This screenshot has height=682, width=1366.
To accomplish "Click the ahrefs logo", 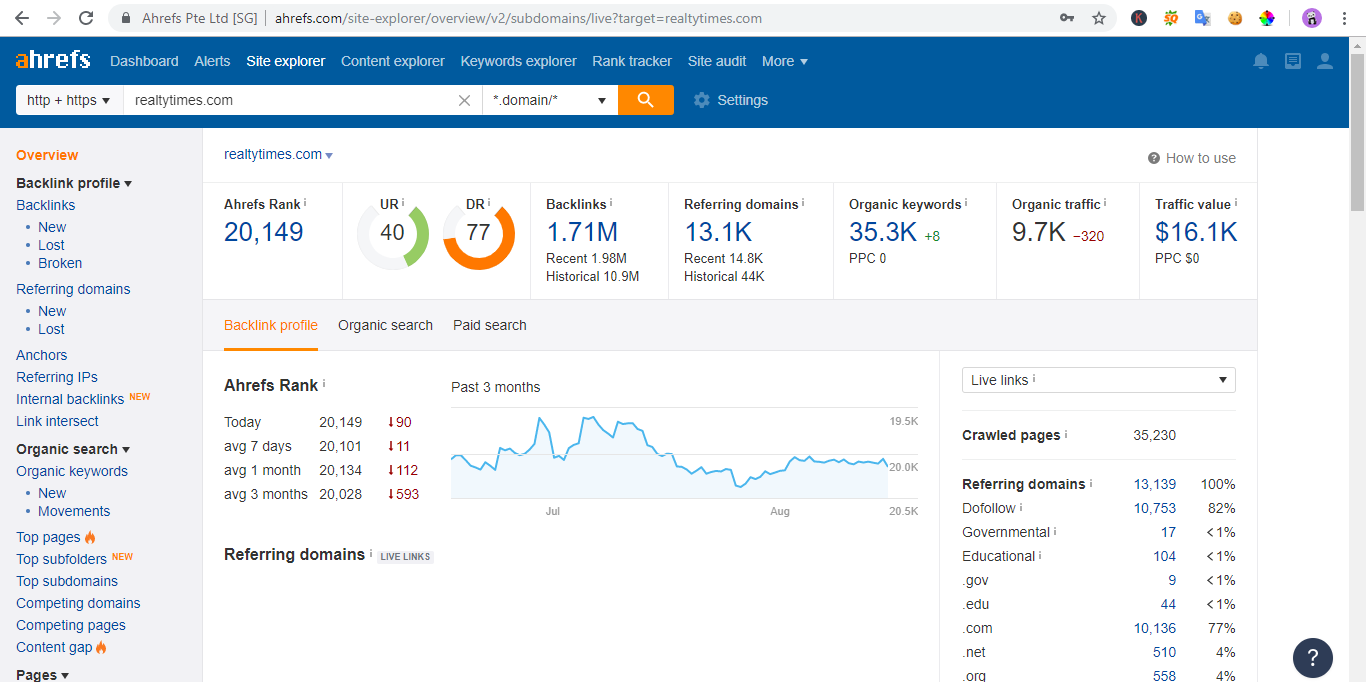I will (52, 59).
